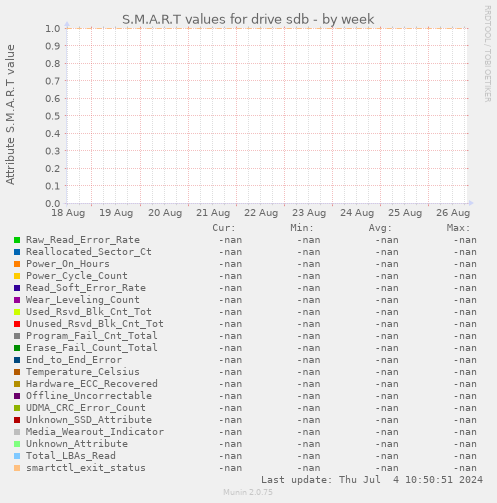Click the Min: column header
Image resolution: width=497 pixels, height=503 pixels.
302,228
